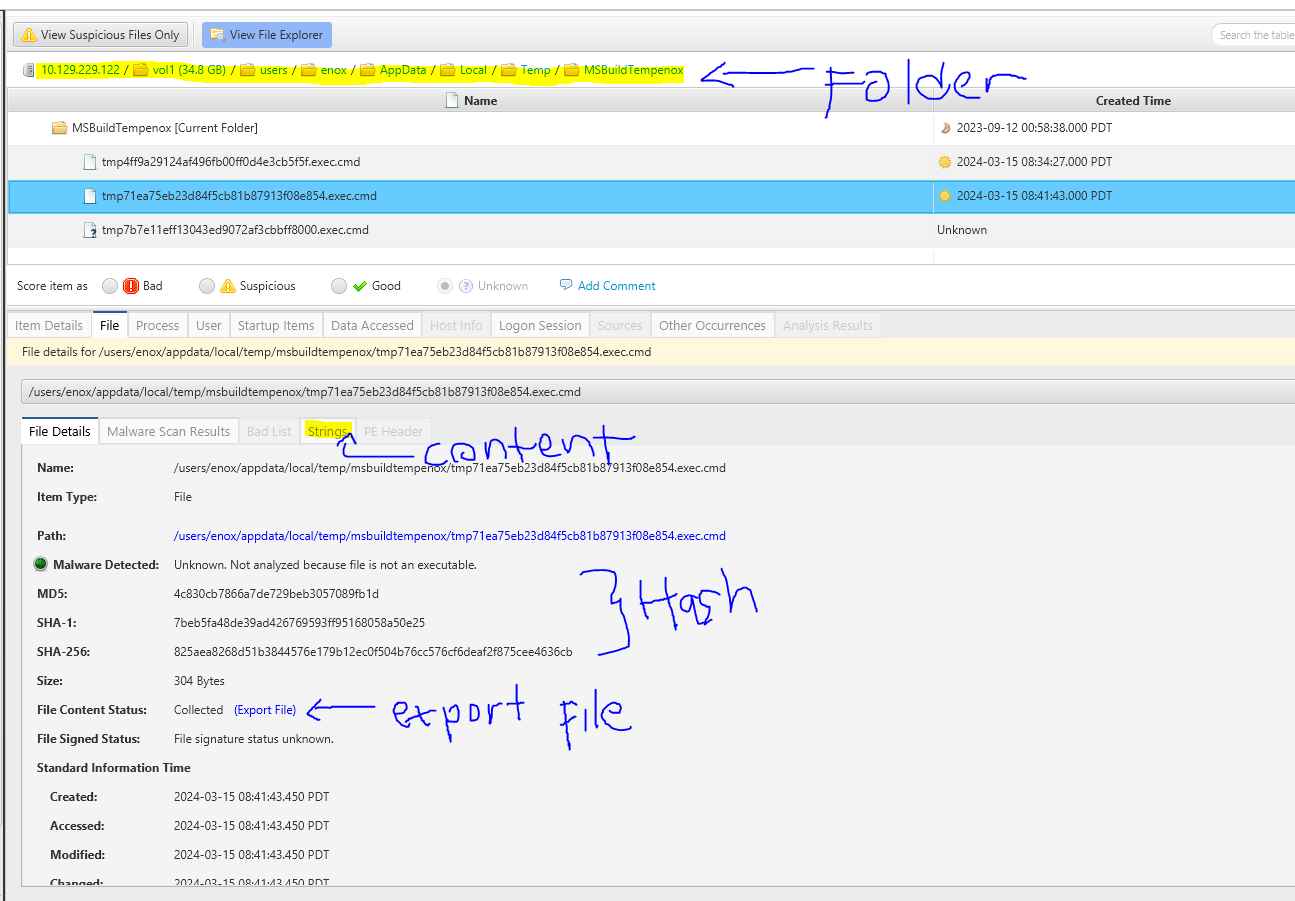
Task: Click file icon of tmp7b7e11eff13043ed9072af3cbbff8000.exec.cmd
Action: pos(90,230)
